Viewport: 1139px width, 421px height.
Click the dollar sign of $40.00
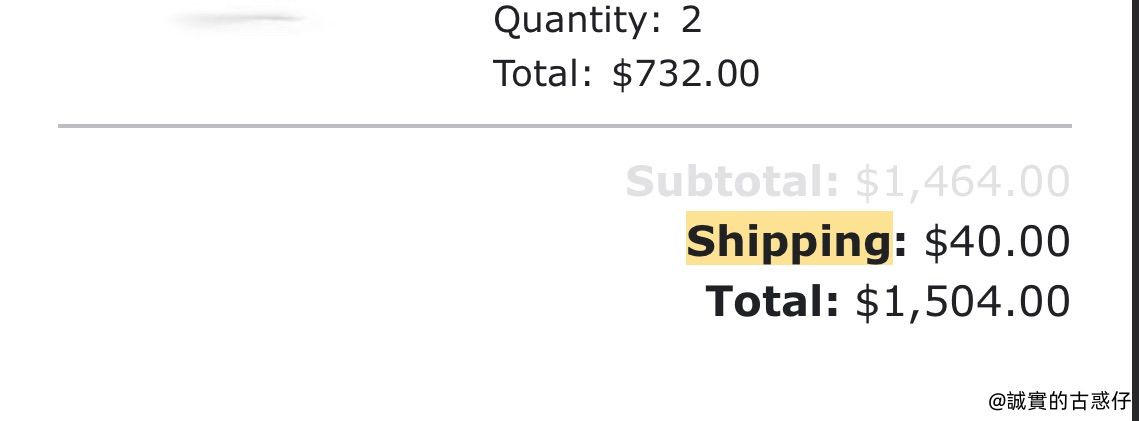pos(934,242)
